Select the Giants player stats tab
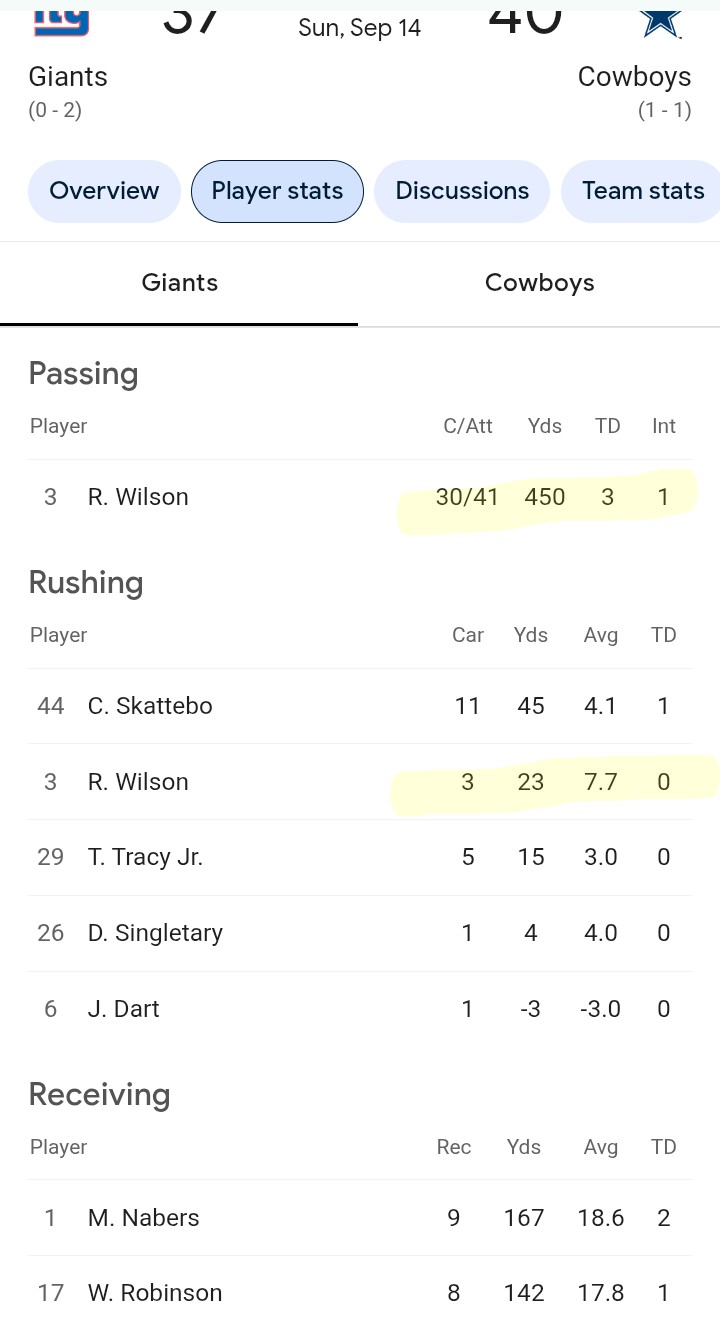This screenshot has height=1330, width=720. (x=180, y=283)
